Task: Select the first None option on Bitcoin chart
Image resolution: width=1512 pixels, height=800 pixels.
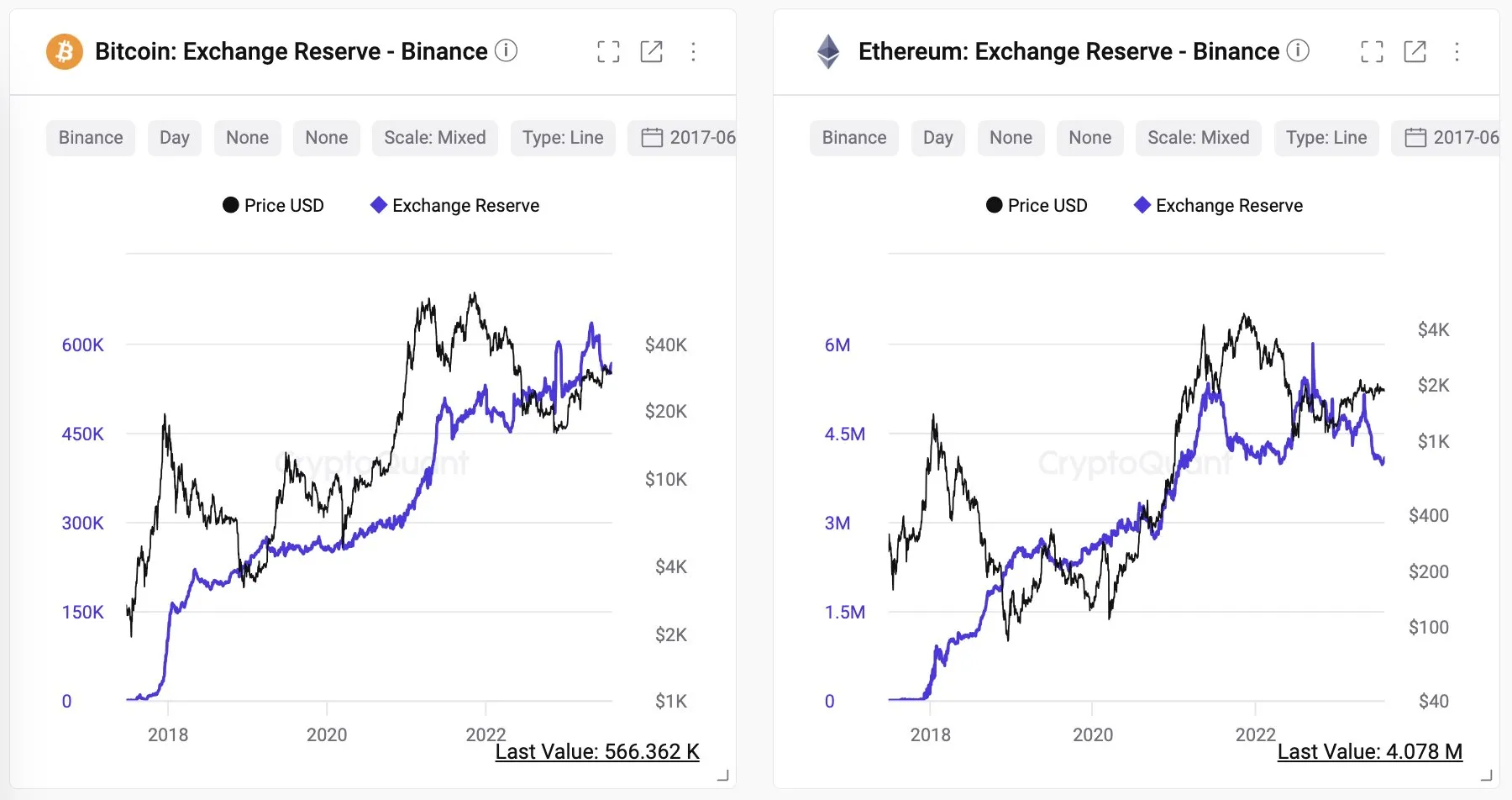Action: tap(247, 137)
